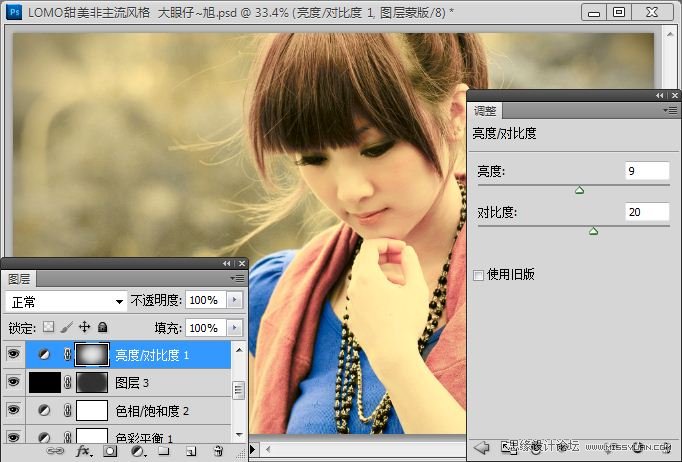Create a new group folder icon

[x=164, y=451]
